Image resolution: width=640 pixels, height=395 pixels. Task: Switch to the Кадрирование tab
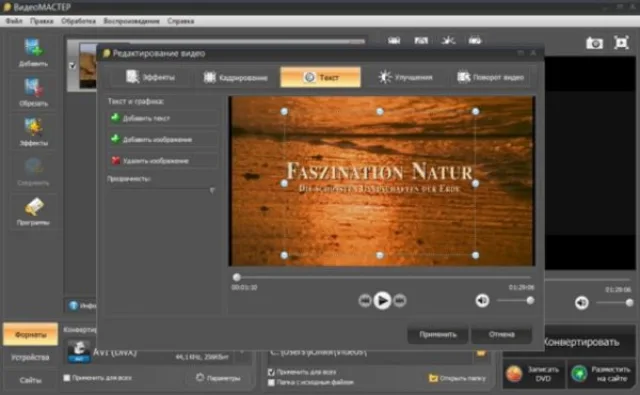[x=236, y=77]
